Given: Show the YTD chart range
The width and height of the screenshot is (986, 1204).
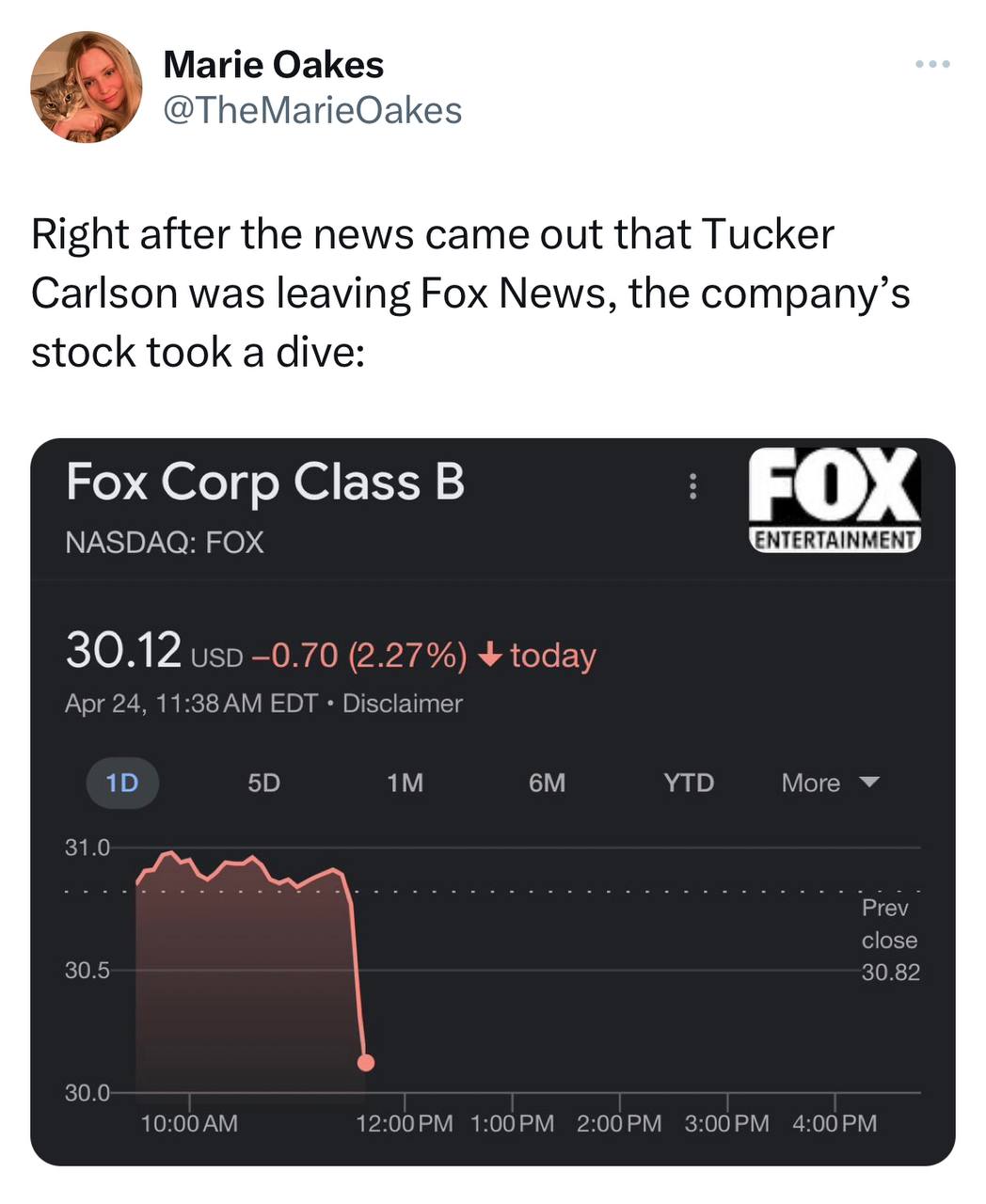Looking at the screenshot, I should [x=689, y=783].
